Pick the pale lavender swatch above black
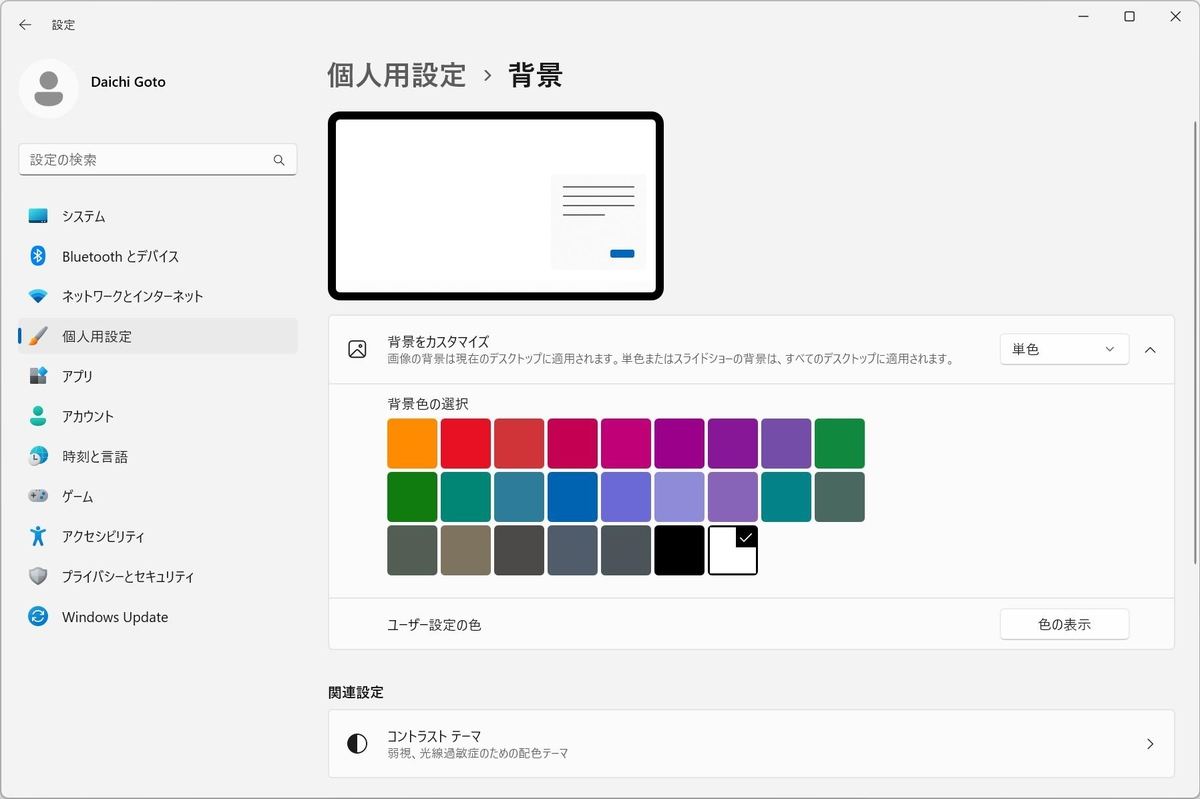 (679, 497)
